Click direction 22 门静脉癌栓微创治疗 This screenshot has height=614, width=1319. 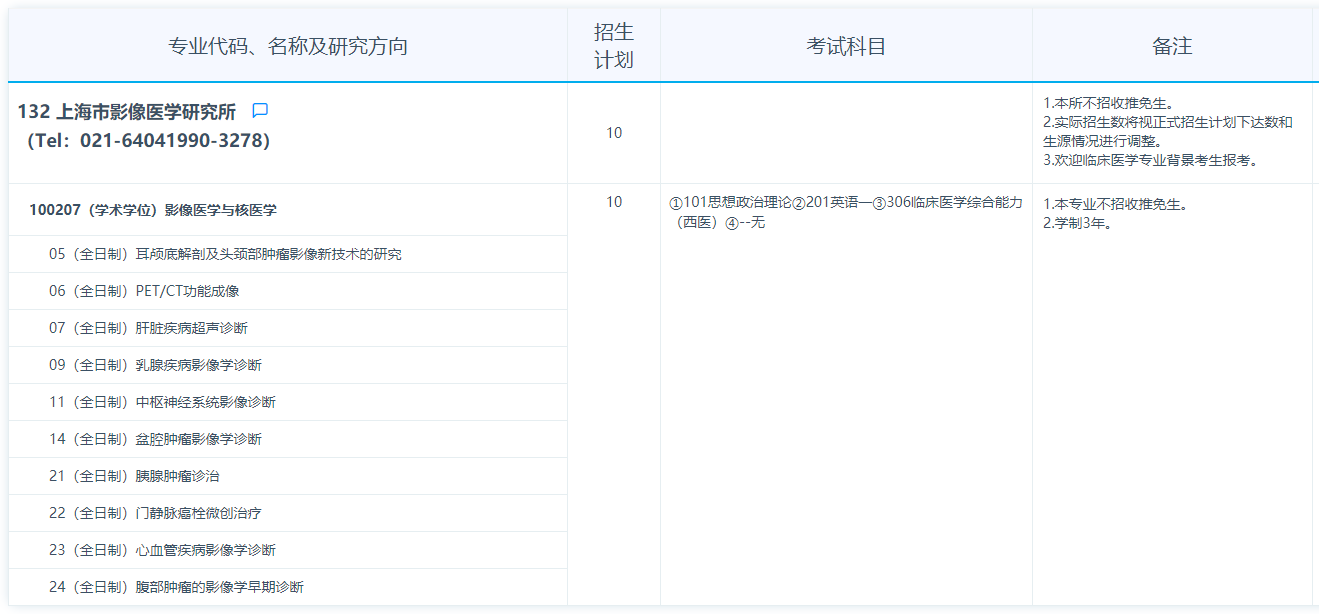point(155,513)
